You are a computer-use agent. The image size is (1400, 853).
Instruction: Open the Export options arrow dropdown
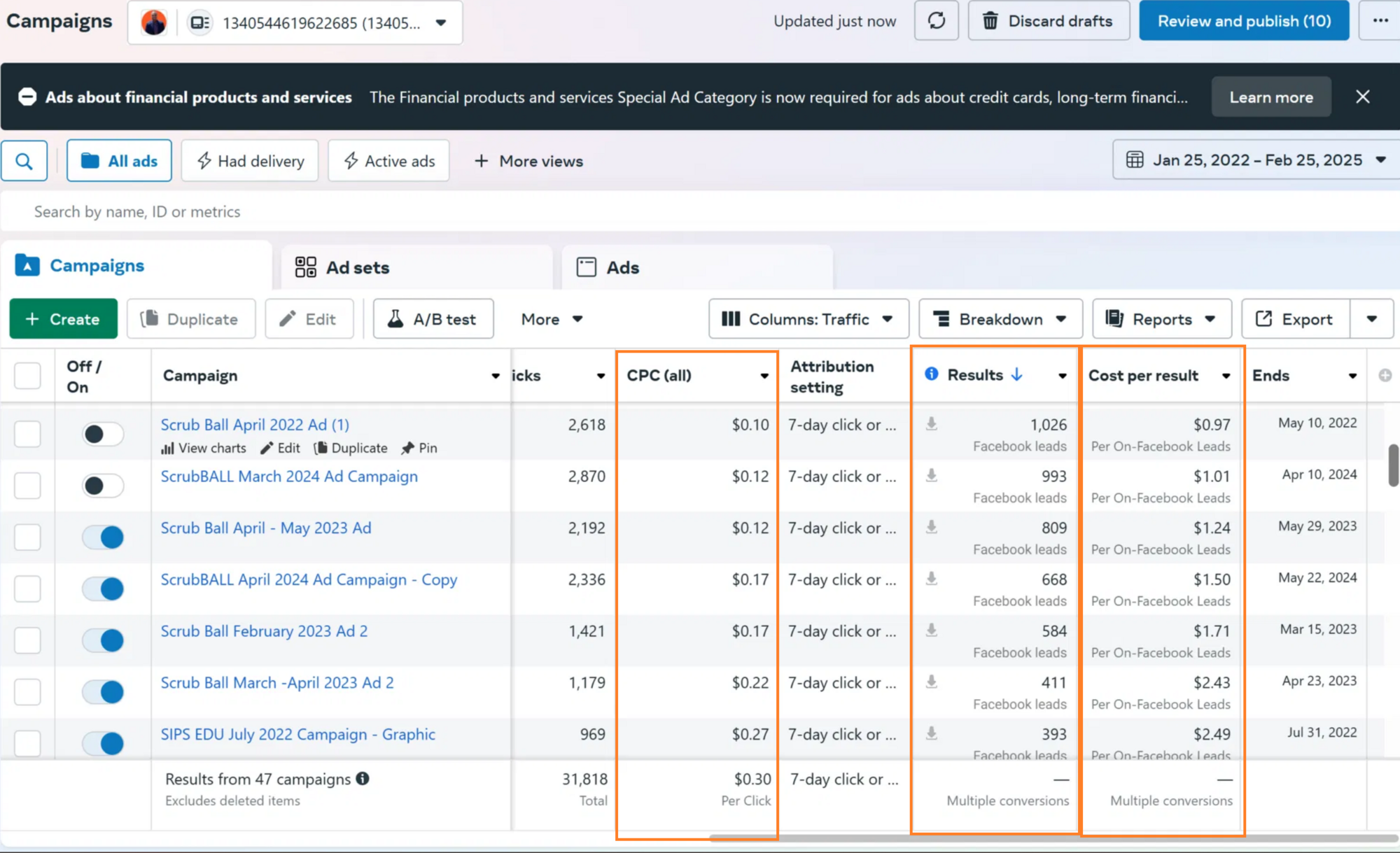(x=1371, y=319)
